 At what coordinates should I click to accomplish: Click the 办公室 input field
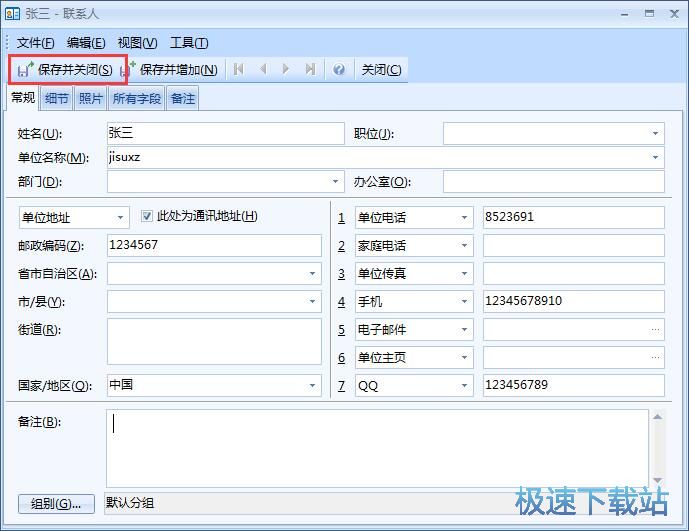(x=554, y=181)
